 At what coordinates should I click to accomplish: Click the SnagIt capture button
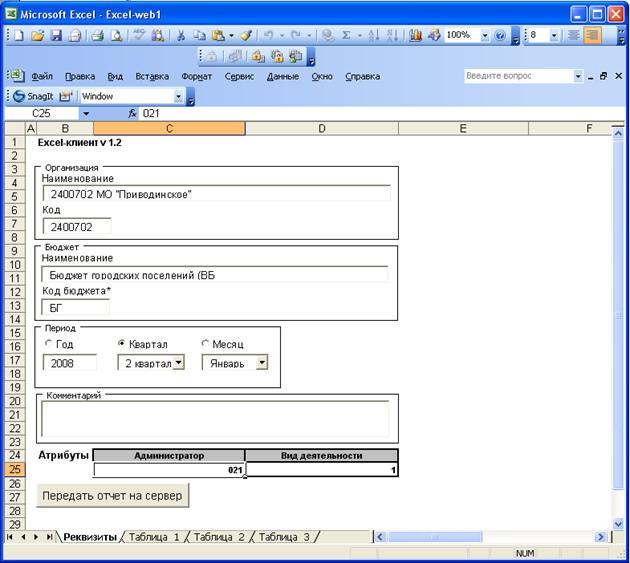click(x=32, y=96)
